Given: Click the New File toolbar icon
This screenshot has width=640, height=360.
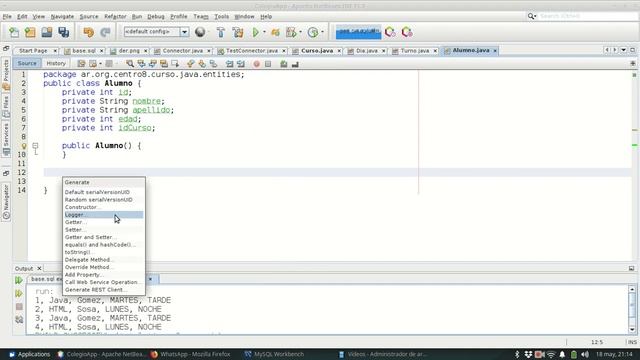Looking at the screenshot, I should tap(14, 32).
